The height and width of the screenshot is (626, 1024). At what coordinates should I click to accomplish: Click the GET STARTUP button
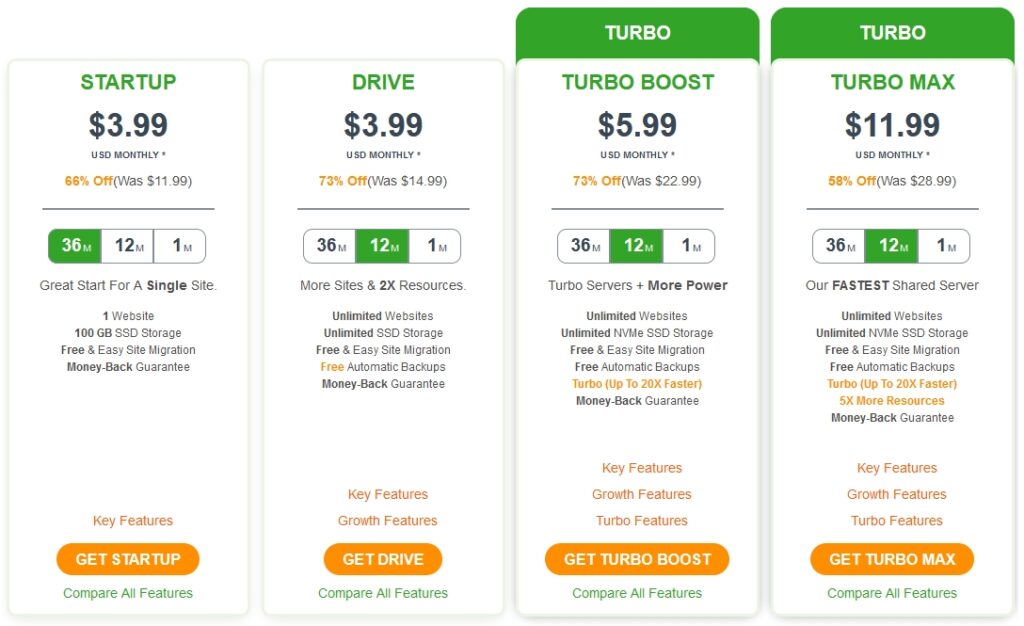point(128,559)
